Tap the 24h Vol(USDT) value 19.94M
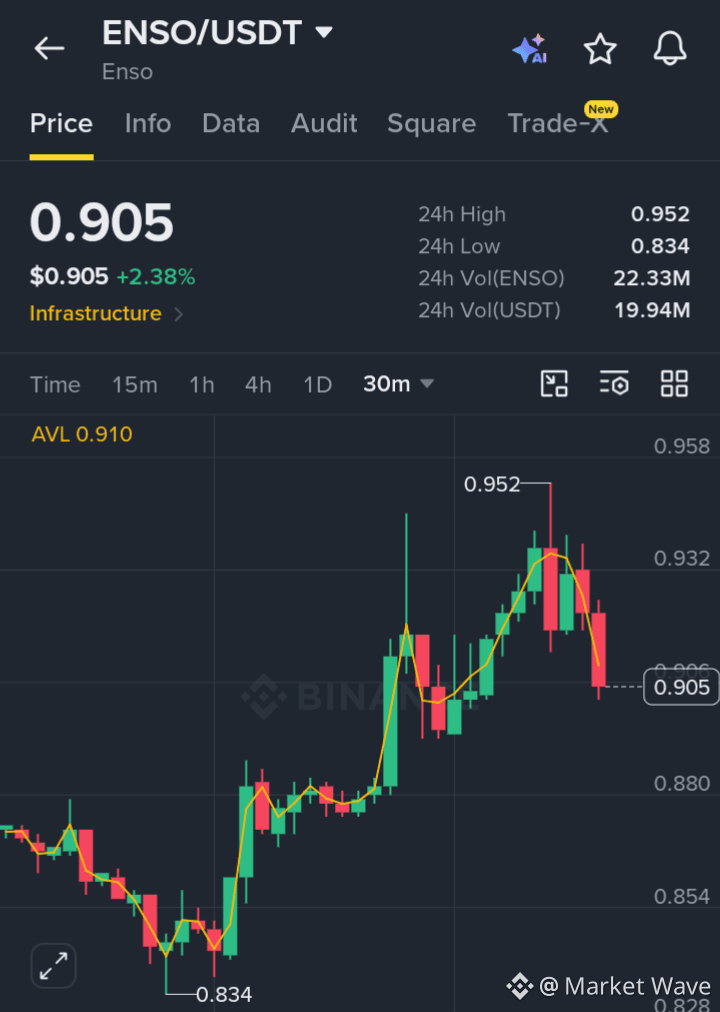 pos(652,310)
